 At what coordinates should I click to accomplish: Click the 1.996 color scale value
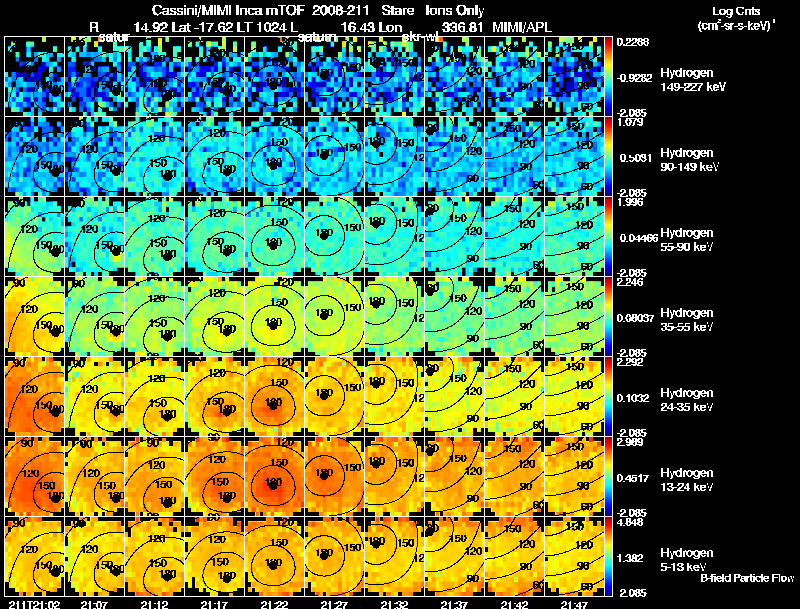click(631, 202)
